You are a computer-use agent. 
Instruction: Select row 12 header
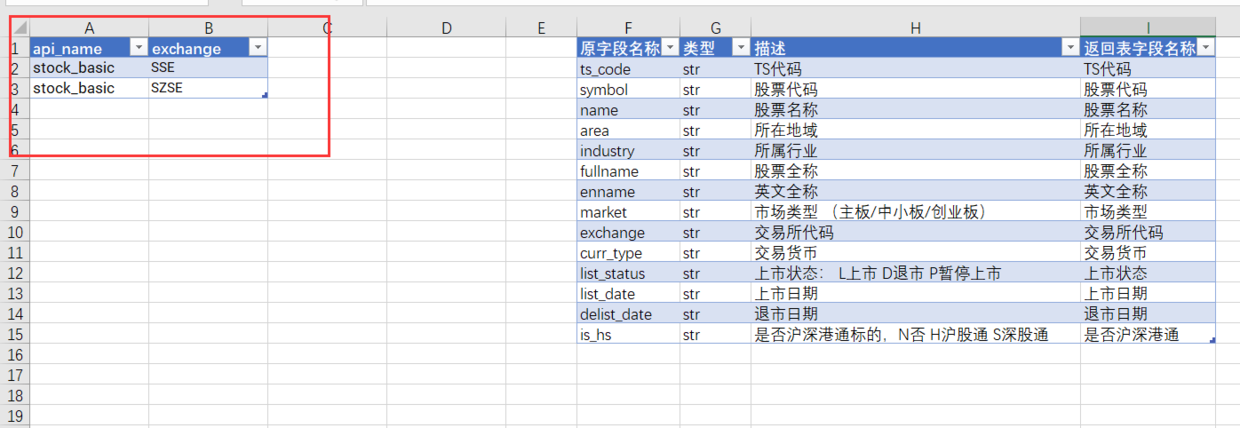coord(15,273)
